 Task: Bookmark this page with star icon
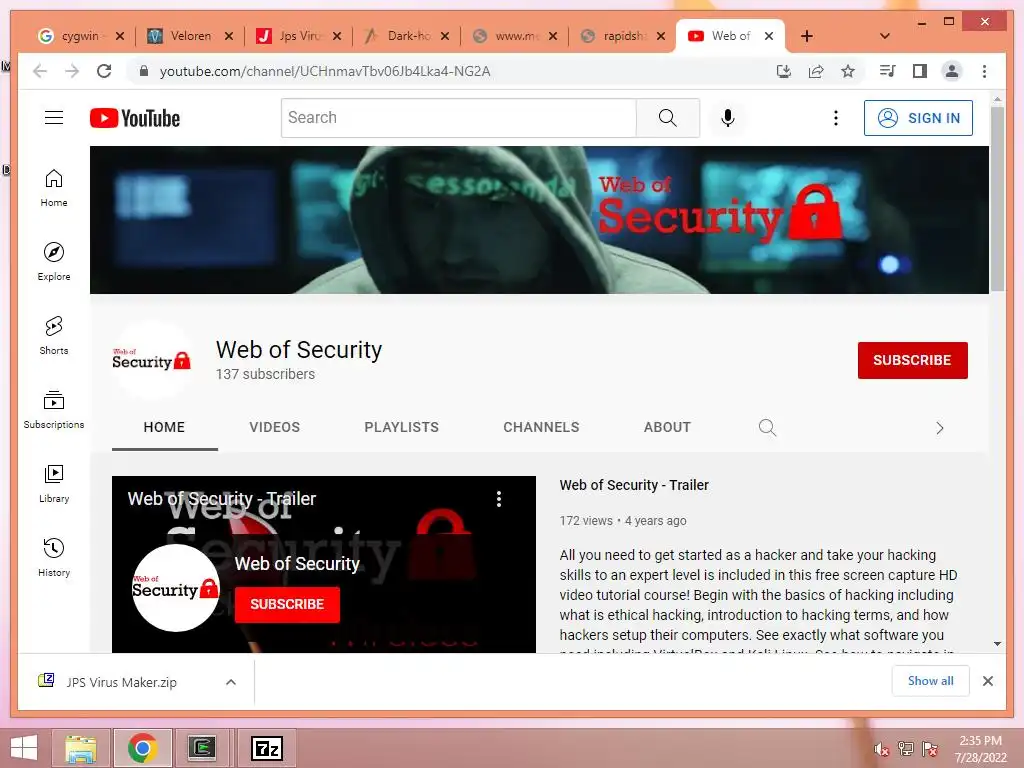[x=848, y=71]
